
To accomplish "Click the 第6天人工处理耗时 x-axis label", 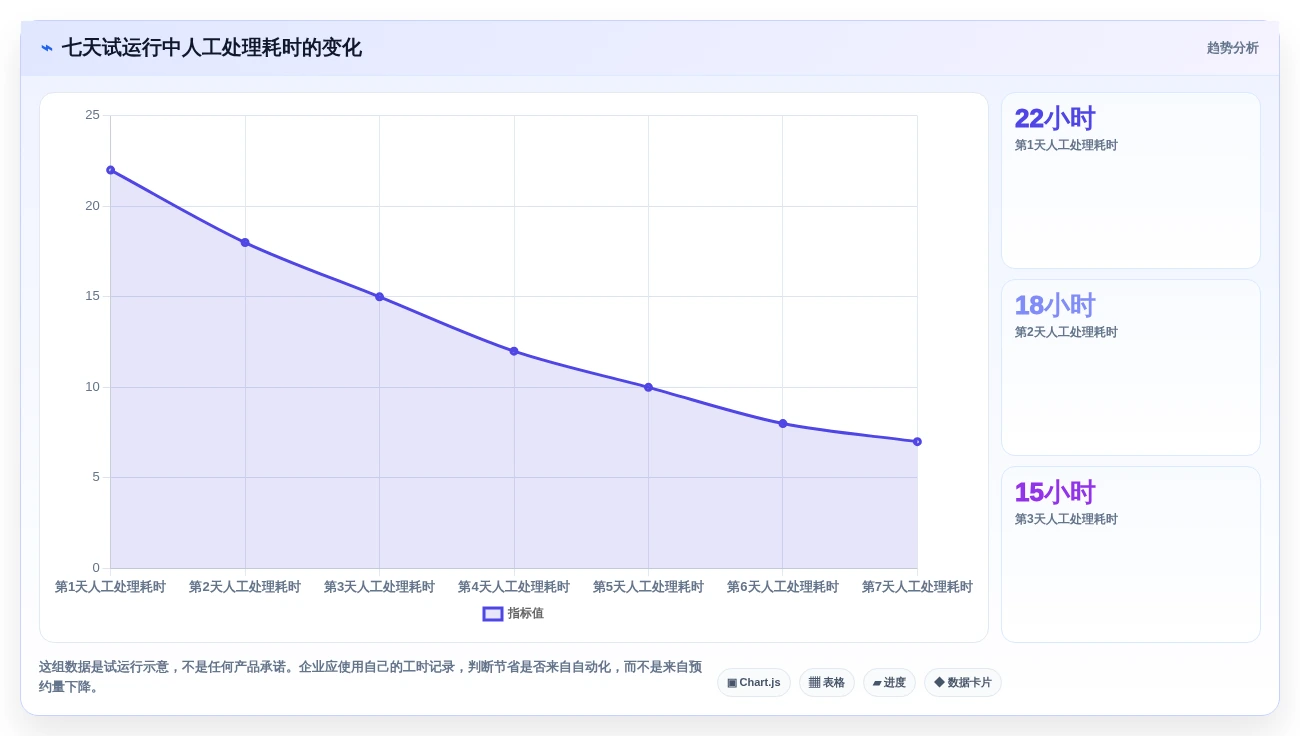I will click(x=783, y=587).
